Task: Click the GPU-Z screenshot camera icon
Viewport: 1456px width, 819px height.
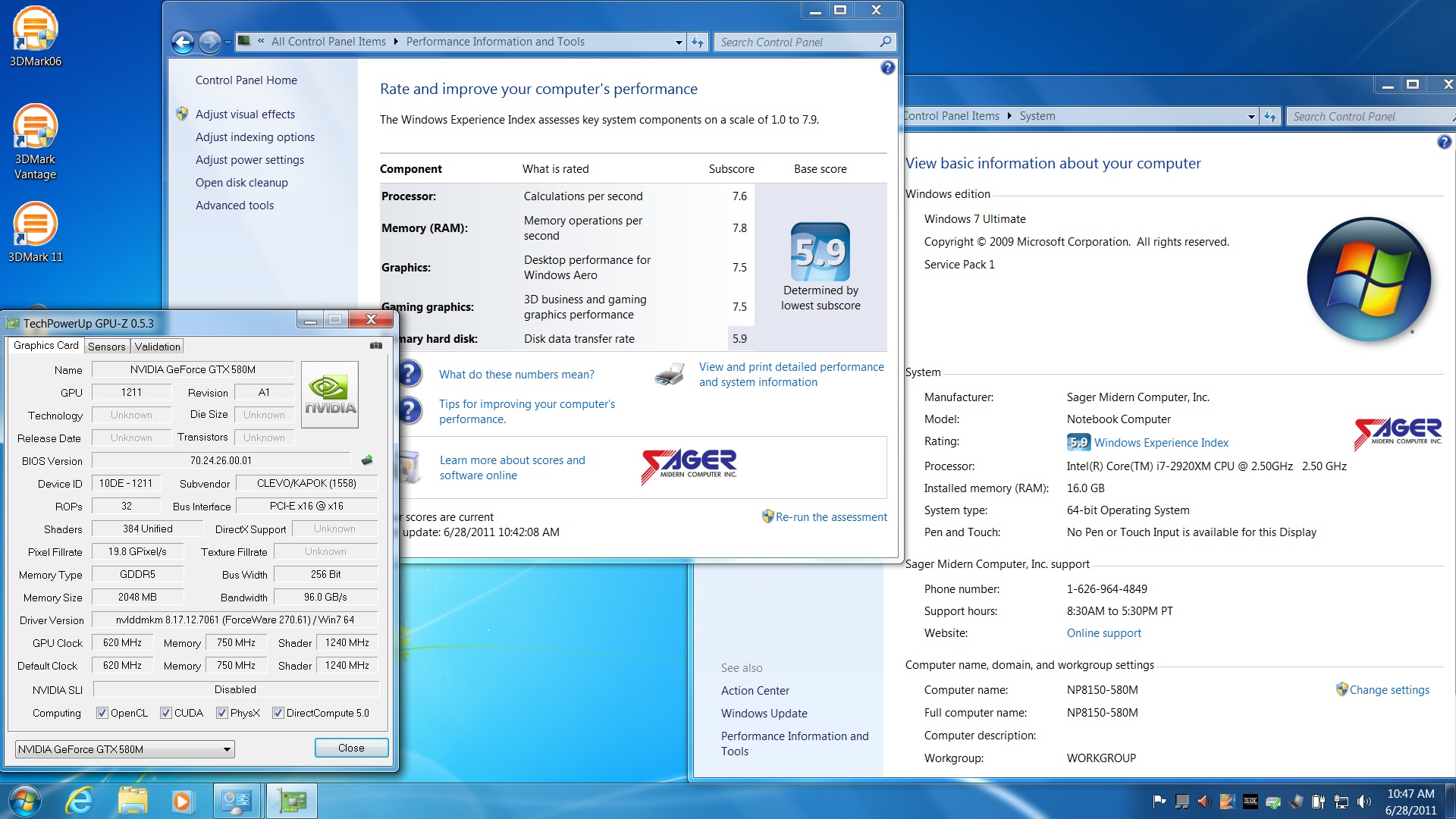Action: [375, 346]
